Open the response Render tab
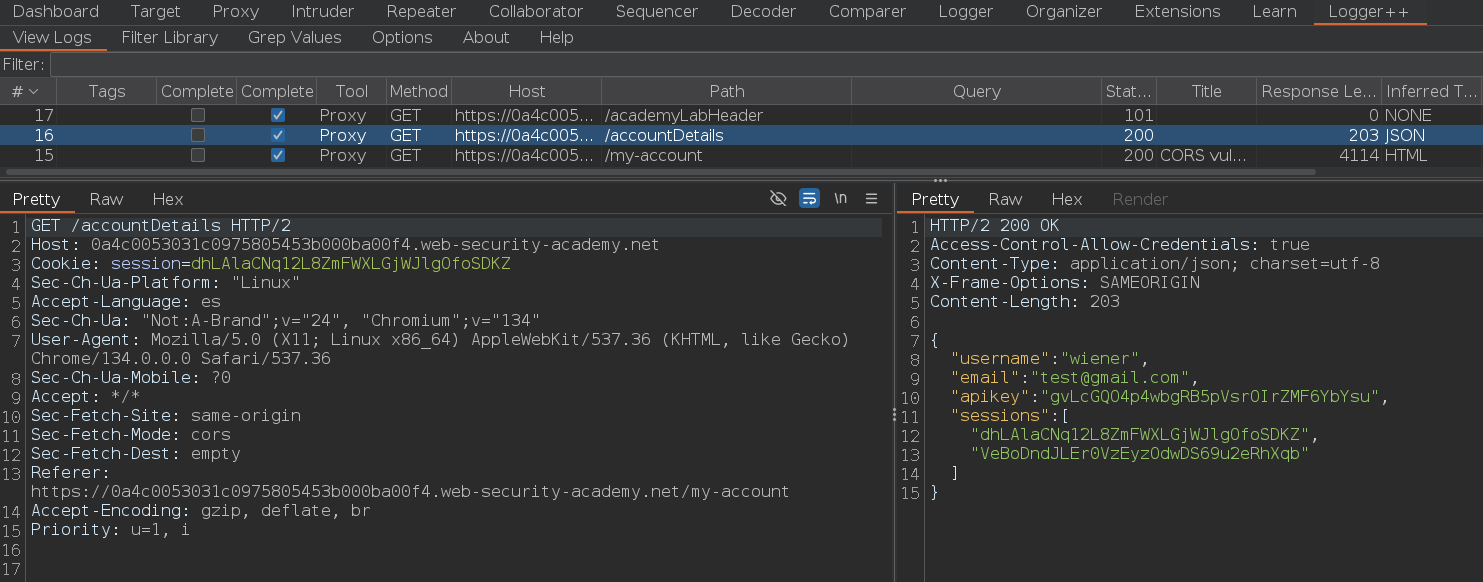The height and width of the screenshot is (582, 1483). [x=1140, y=199]
